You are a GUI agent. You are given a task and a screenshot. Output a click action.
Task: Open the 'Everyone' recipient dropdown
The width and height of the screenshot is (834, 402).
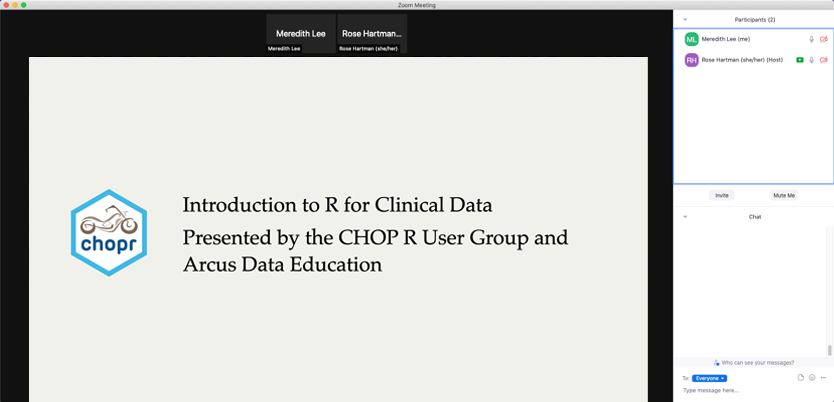(709, 378)
